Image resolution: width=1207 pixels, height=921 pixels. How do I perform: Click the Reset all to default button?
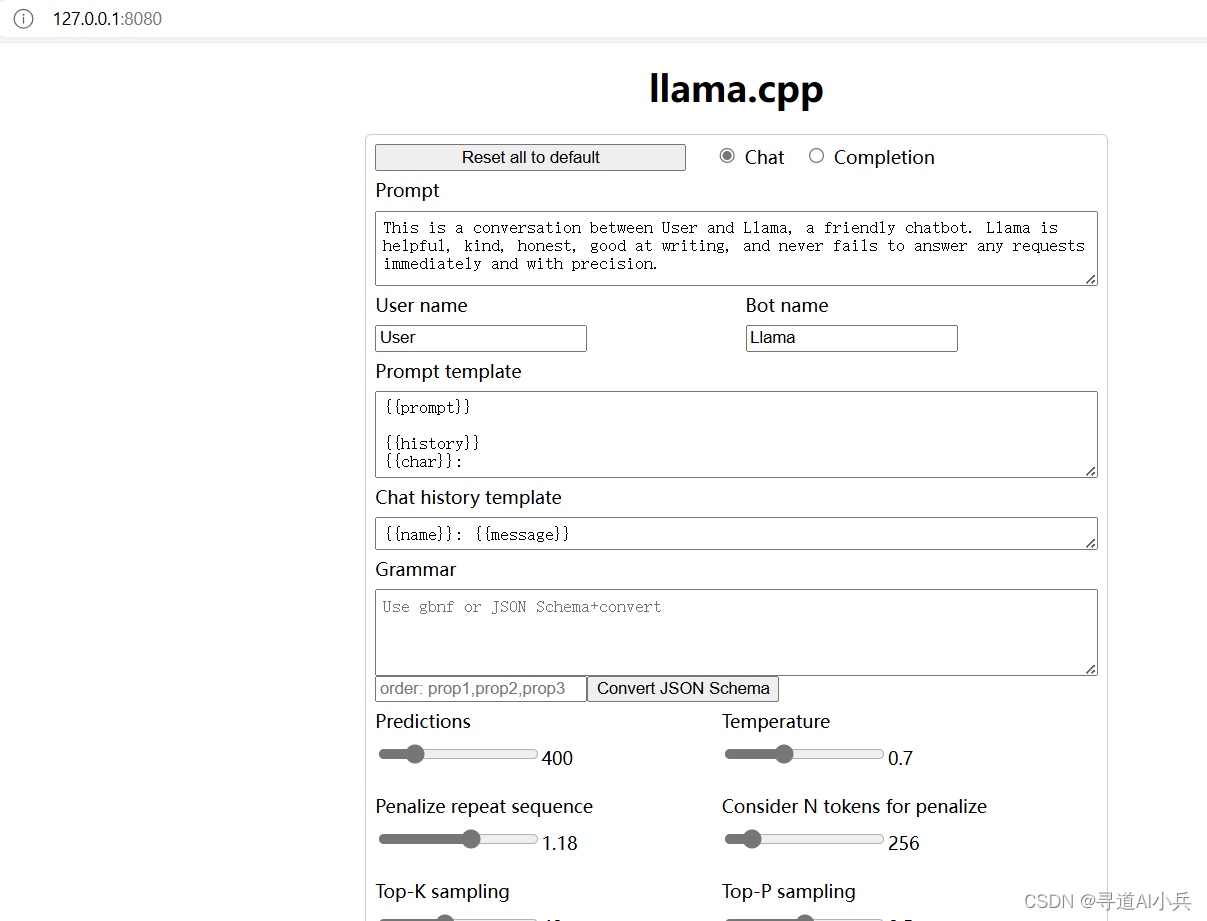point(530,157)
